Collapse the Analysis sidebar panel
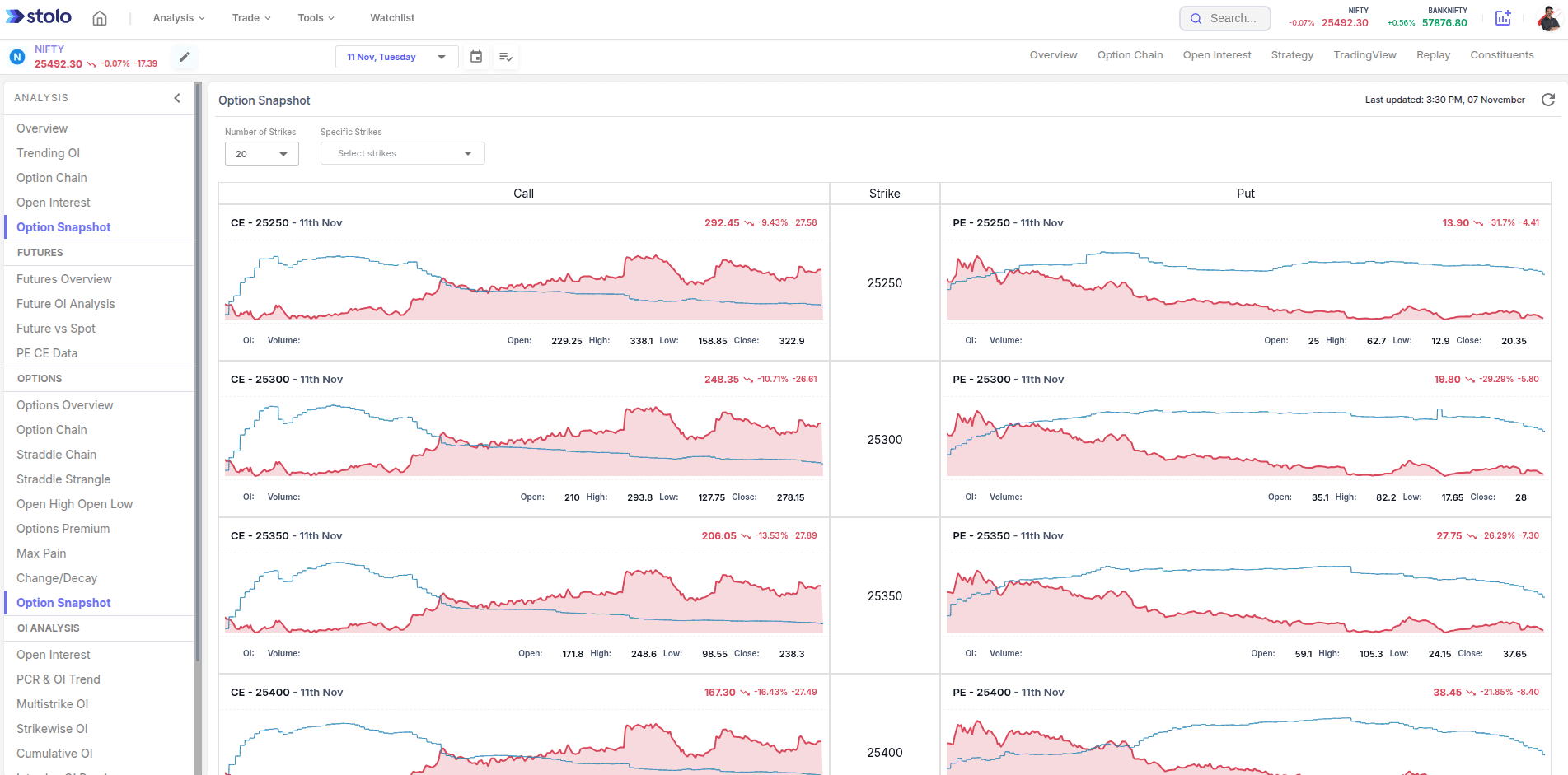1568x775 pixels. (x=176, y=98)
